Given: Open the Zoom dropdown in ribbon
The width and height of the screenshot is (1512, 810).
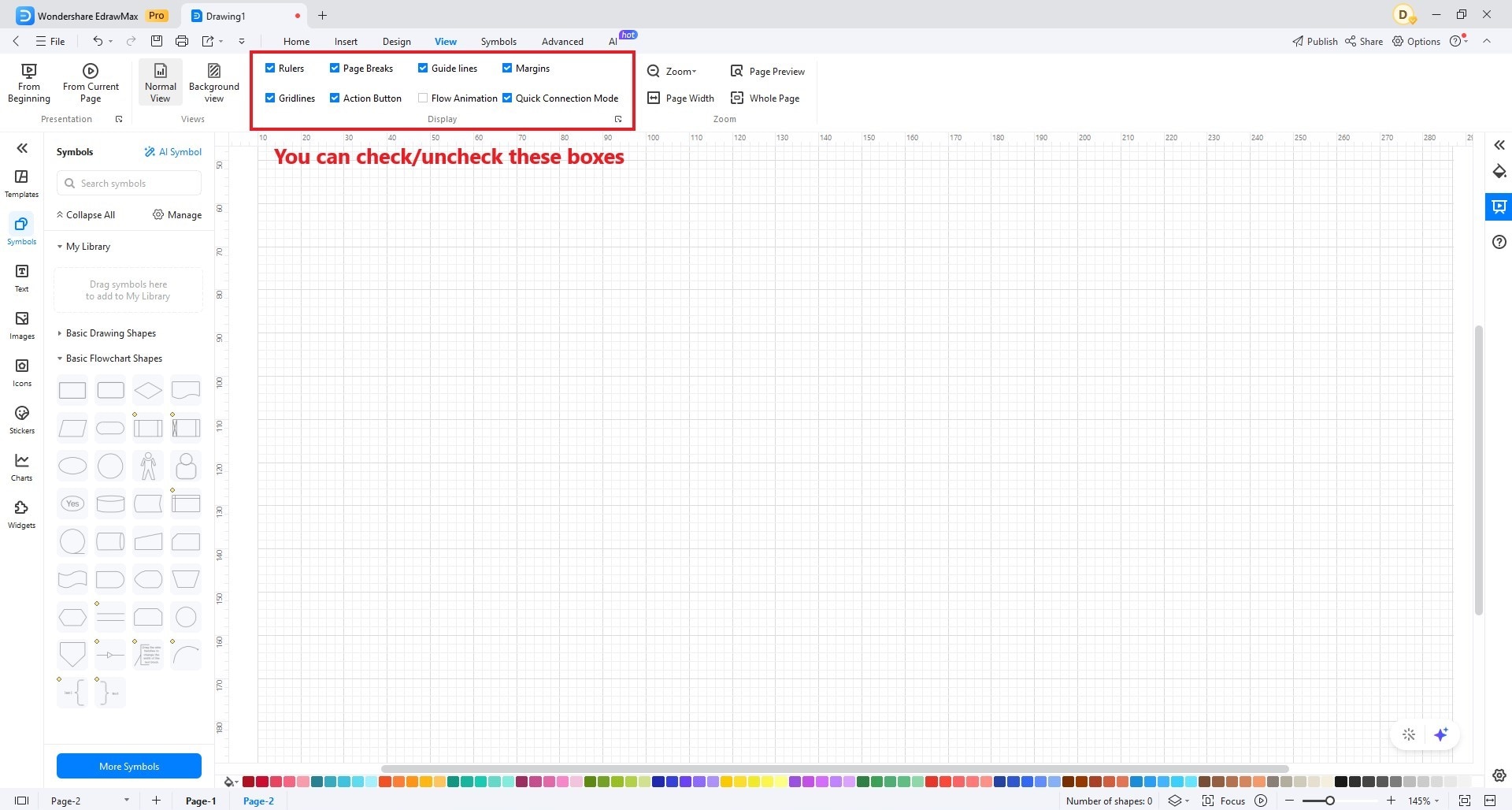Looking at the screenshot, I should 673,71.
